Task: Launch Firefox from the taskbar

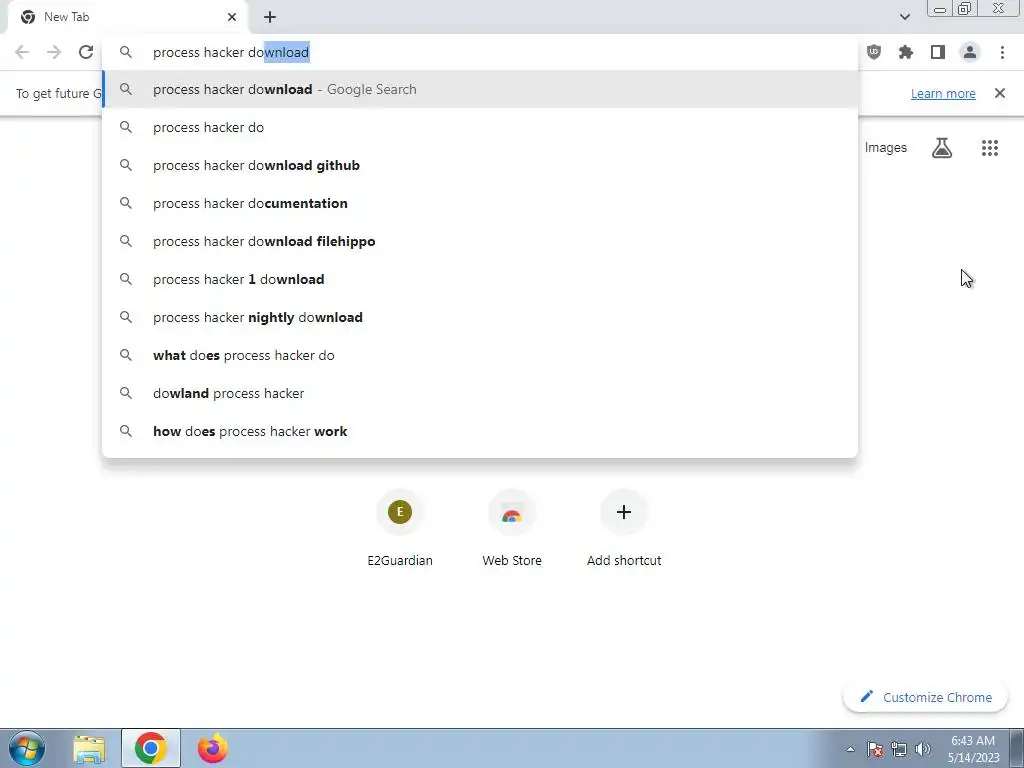Action: 213,748
